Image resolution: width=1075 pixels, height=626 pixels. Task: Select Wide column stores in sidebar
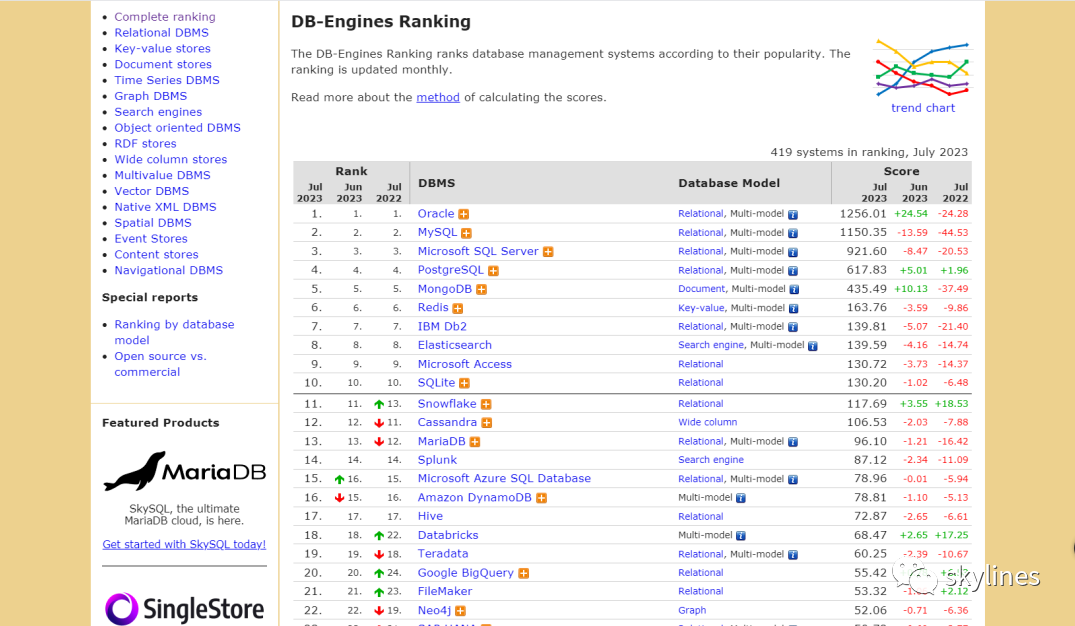coord(171,159)
